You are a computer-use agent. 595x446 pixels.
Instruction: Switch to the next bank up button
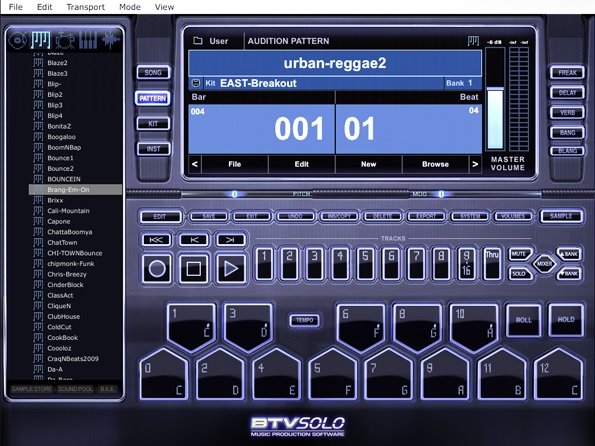coord(569,254)
